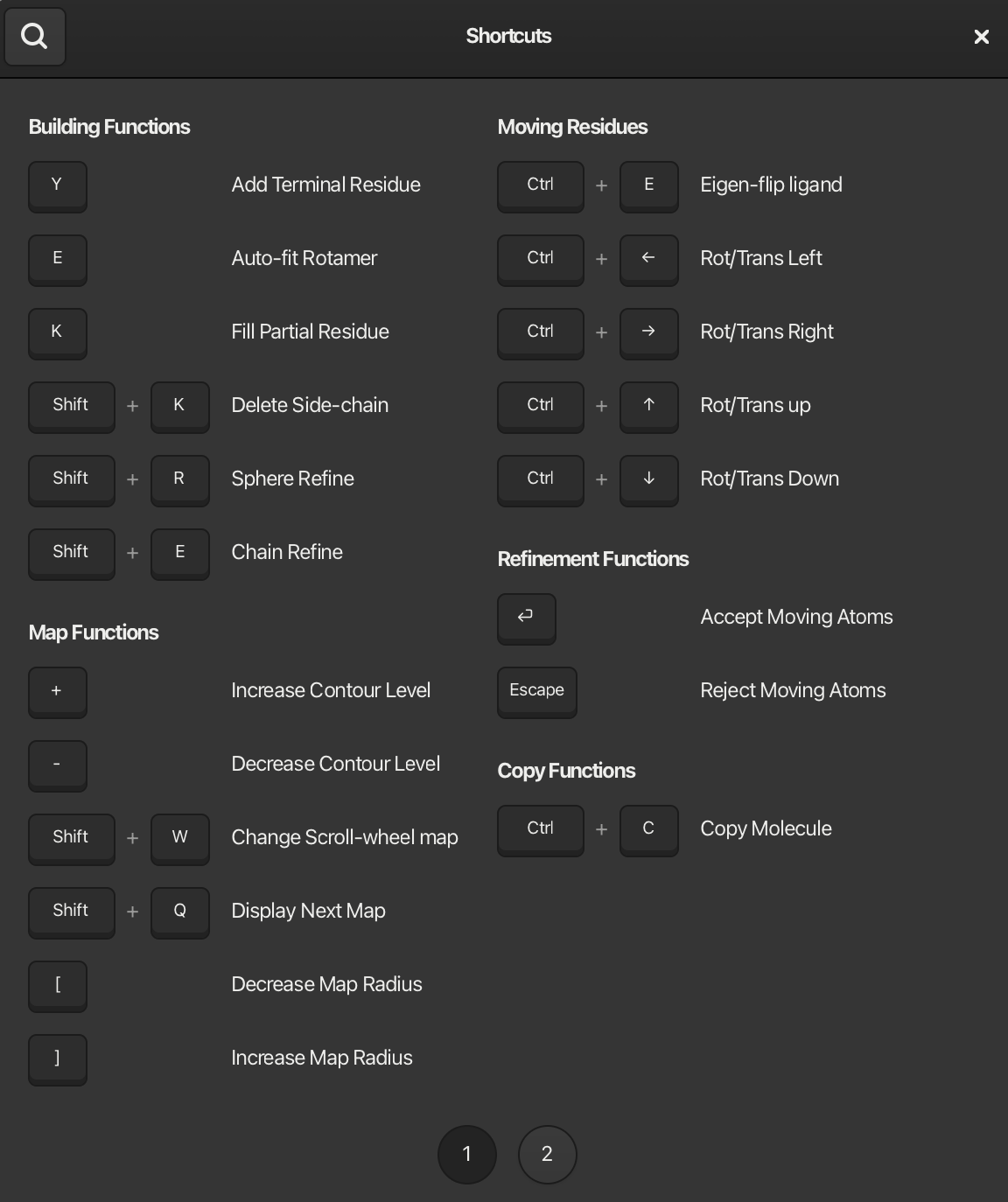This screenshot has height=1202, width=1008.
Task: Click the down arrow key icon
Action: [x=648, y=479]
